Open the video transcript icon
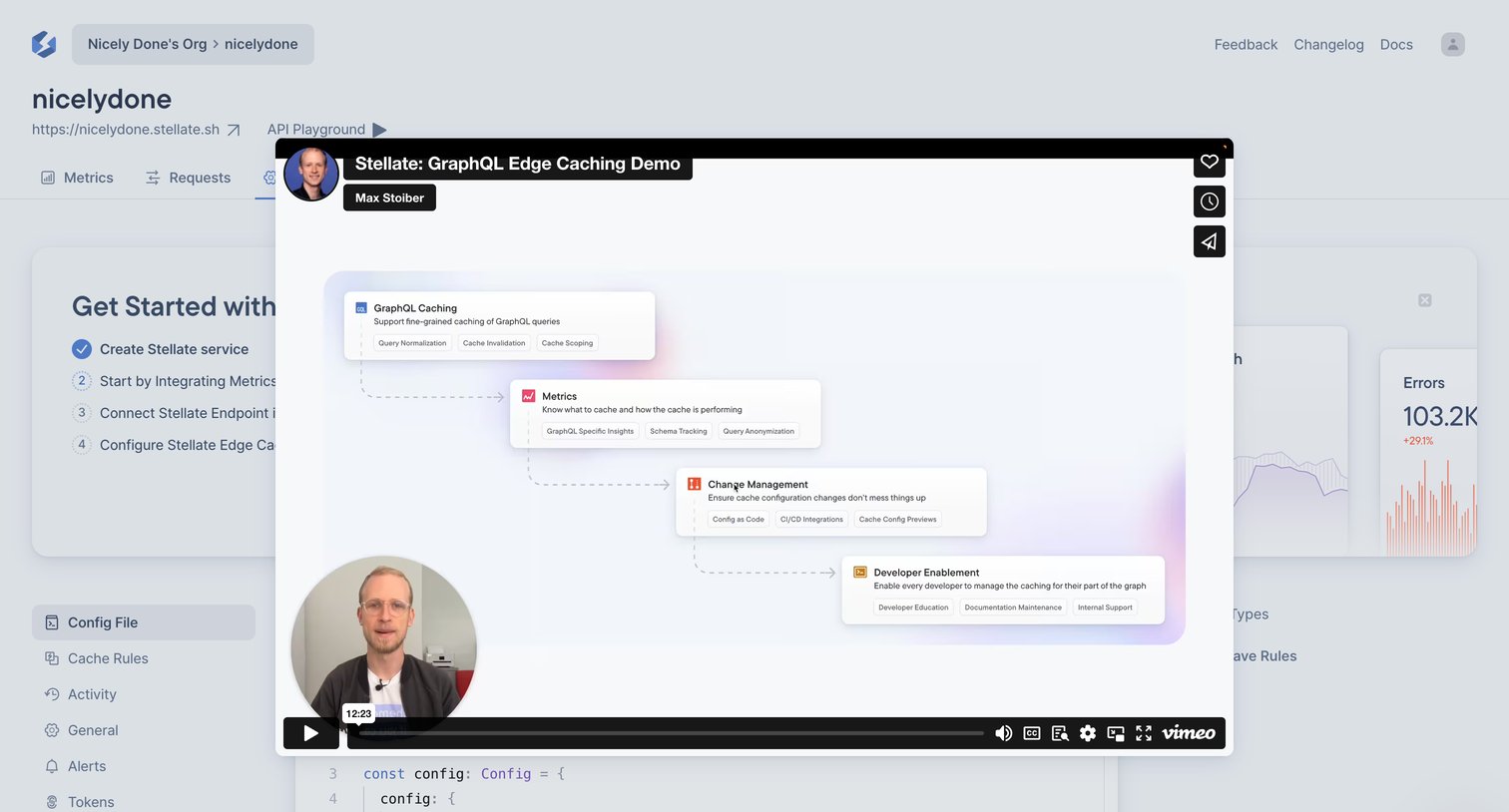 pyautogui.click(x=1060, y=733)
